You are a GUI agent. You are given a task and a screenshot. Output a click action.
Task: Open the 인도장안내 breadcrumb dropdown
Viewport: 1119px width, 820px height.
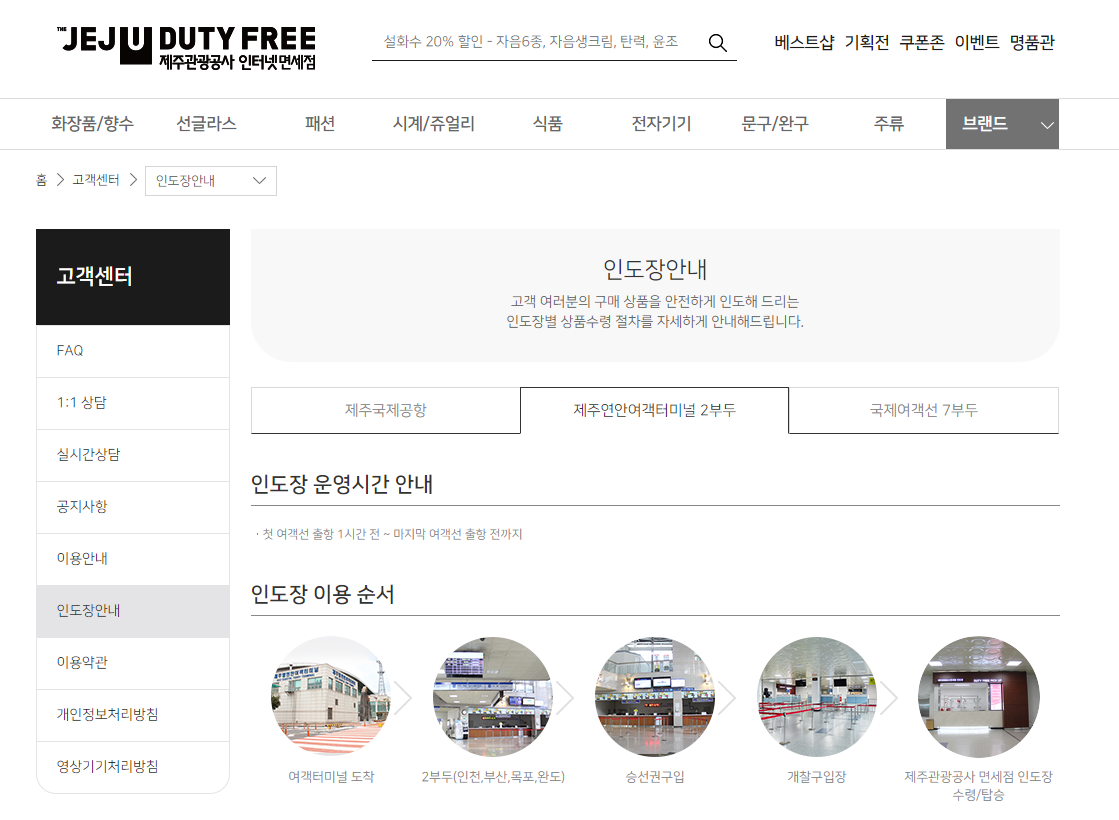tap(211, 181)
